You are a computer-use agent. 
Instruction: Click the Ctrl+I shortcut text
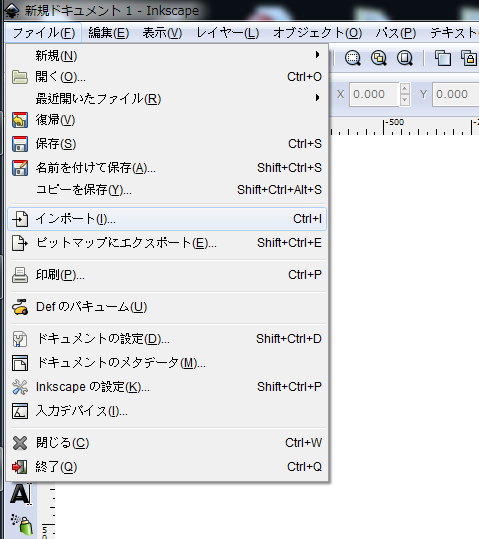pyautogui.click(x=307, y=219)
